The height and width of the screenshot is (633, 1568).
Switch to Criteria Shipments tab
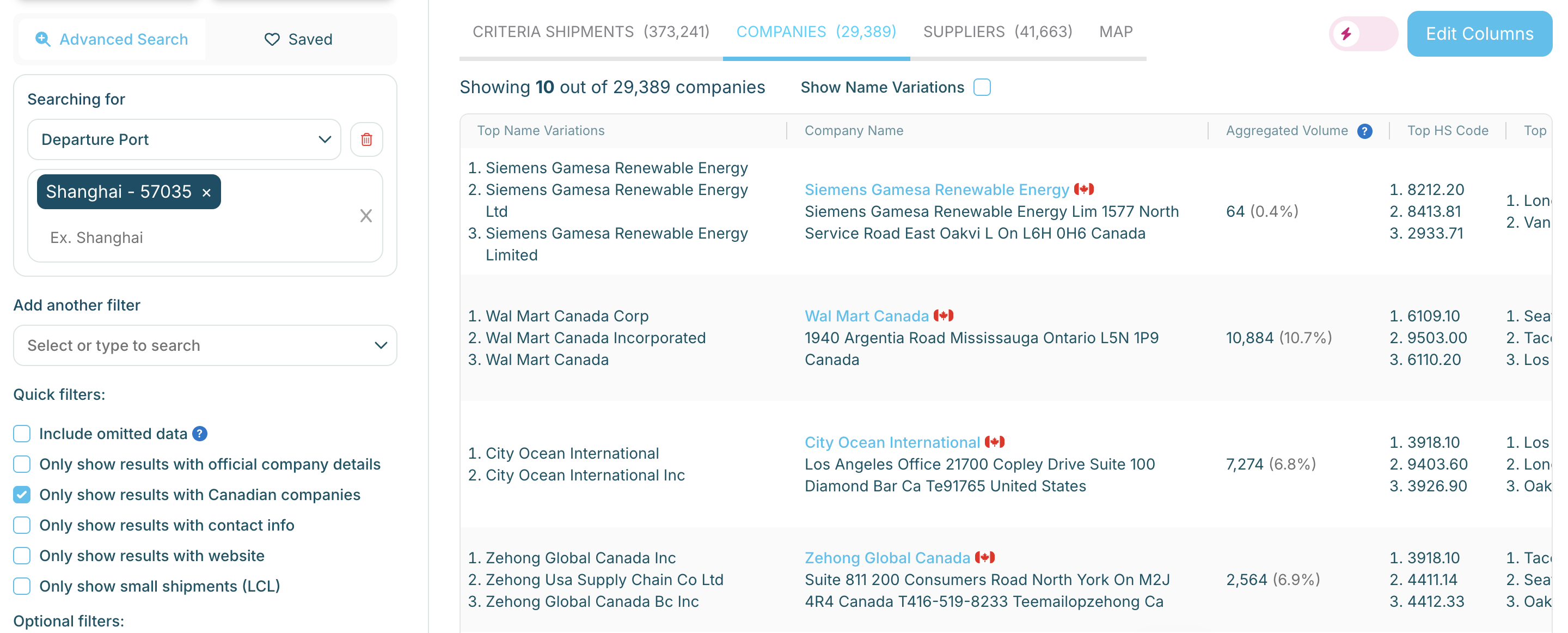590,32
